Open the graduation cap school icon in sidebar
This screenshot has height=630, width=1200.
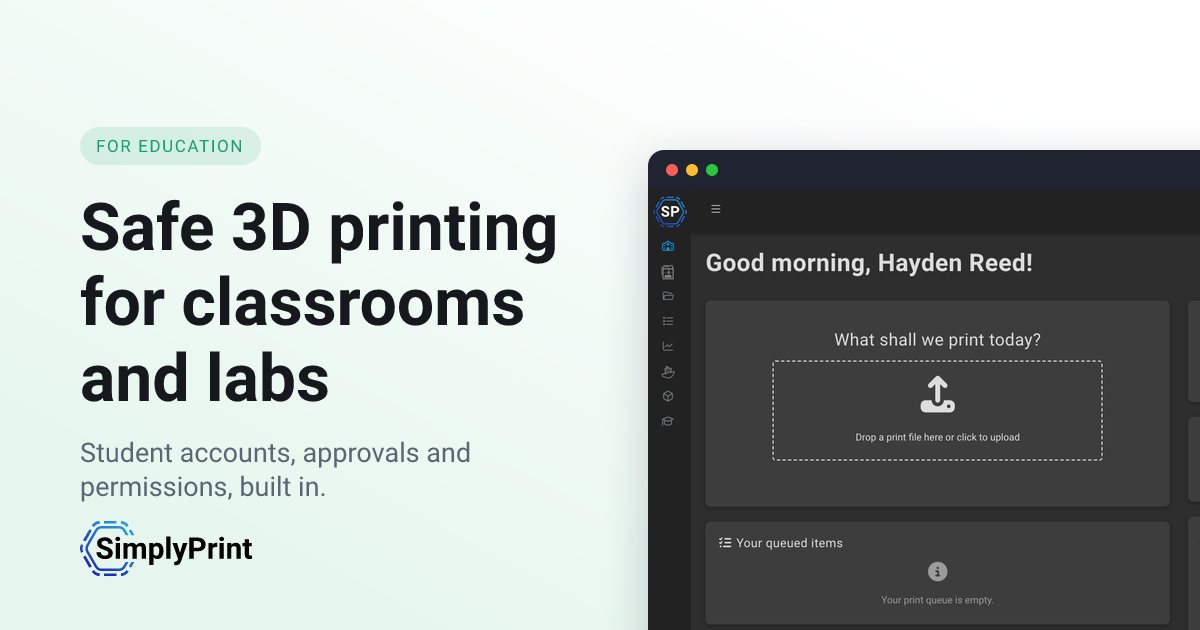(668, 421)
